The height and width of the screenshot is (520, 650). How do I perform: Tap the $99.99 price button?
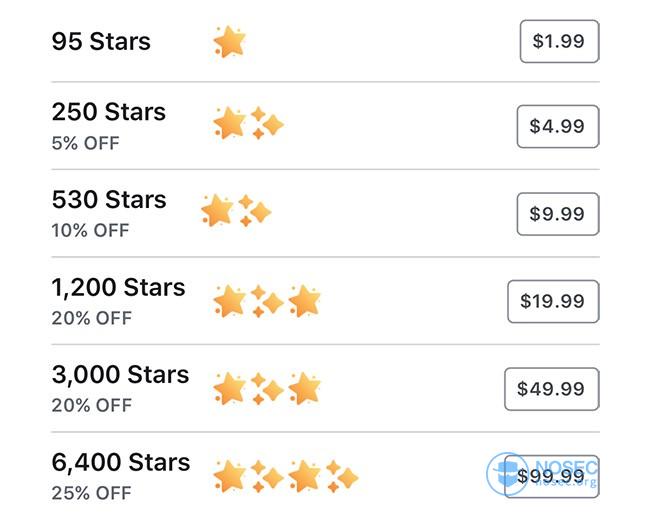(552, 476)
